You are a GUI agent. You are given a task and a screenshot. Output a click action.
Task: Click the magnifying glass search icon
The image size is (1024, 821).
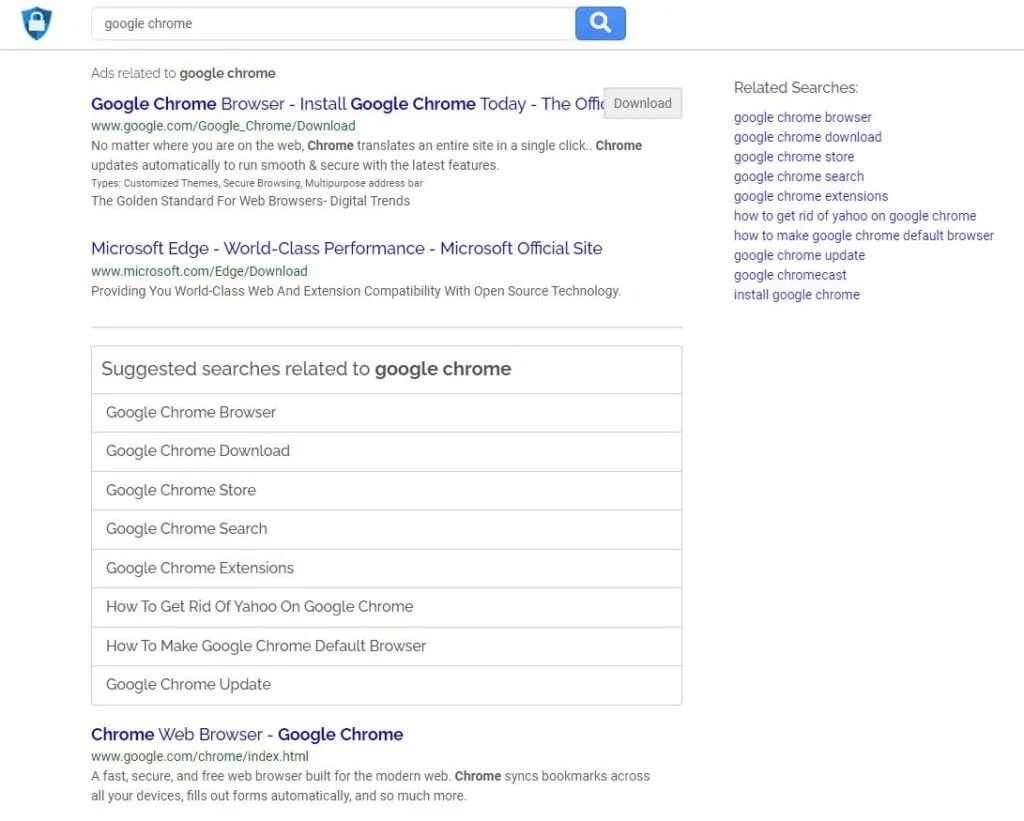tap(600, 23)
